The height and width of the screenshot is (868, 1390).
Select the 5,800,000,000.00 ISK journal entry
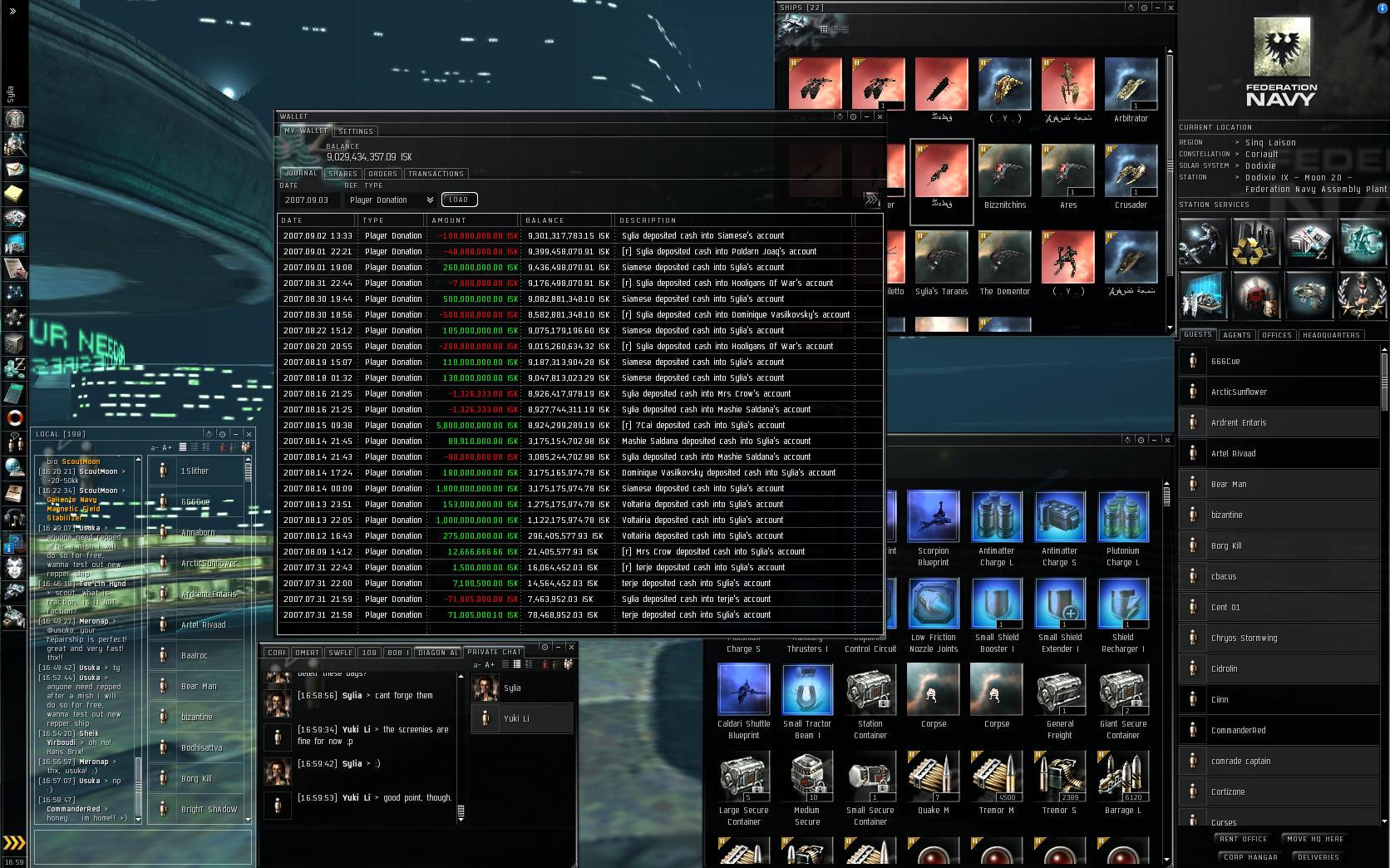pos(580,425)
